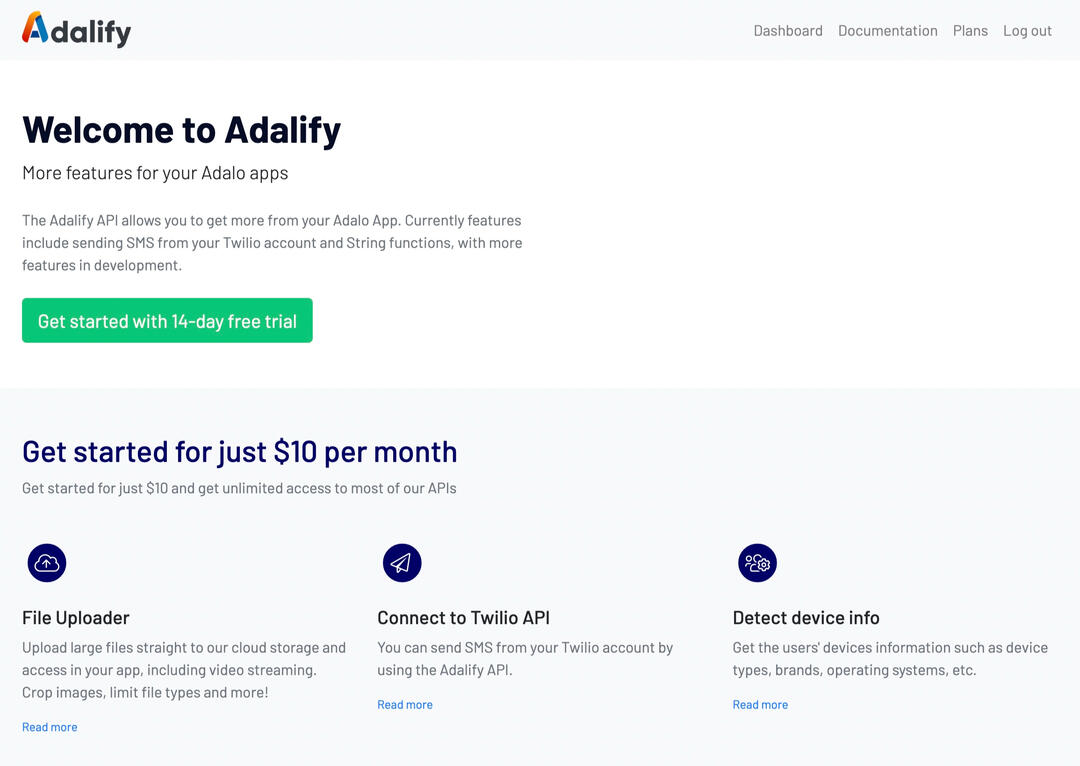Open the Plans page

coord(970,31)
